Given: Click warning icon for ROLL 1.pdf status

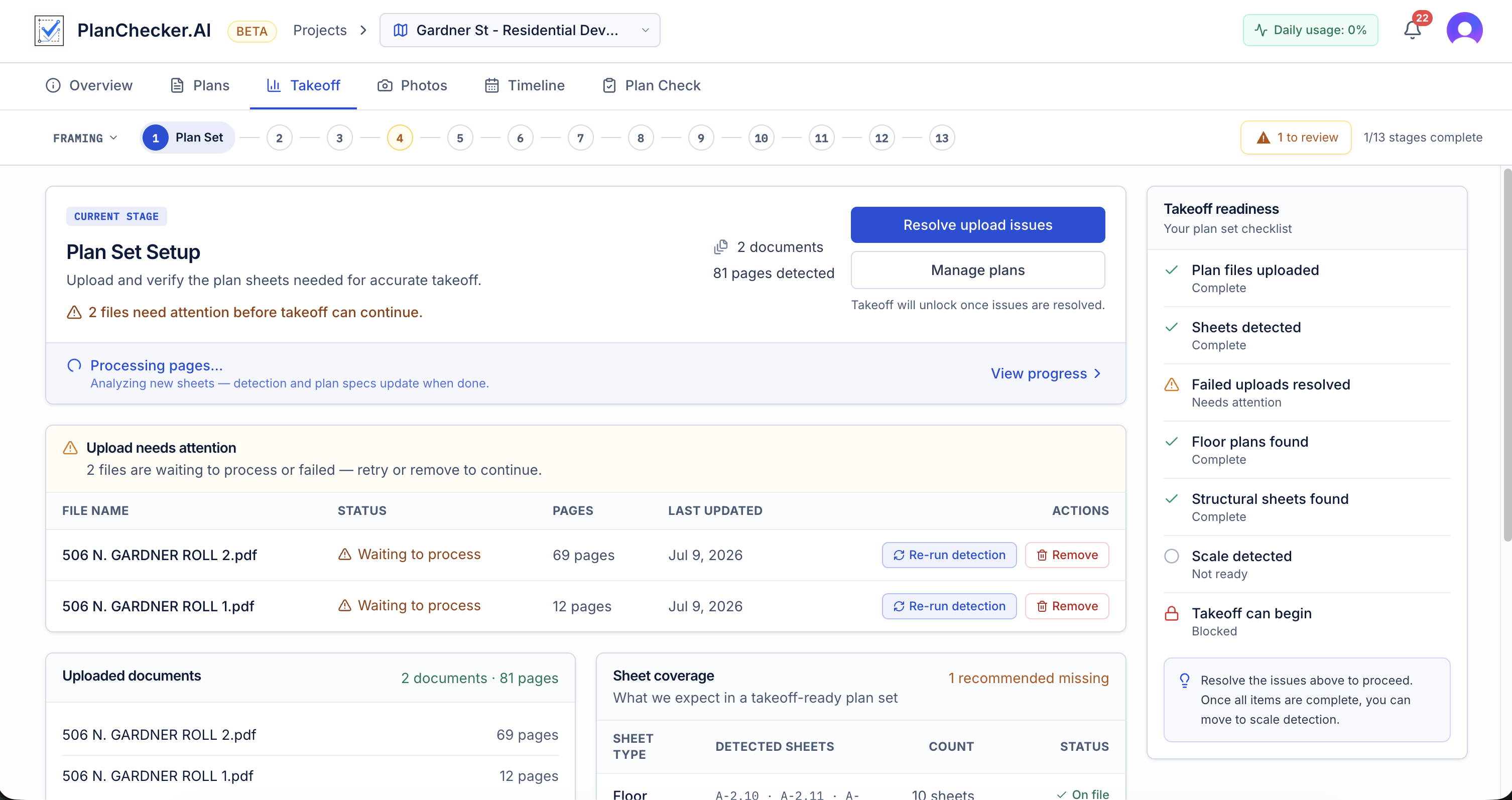Looking at the screenshot, I should [344, 605].
